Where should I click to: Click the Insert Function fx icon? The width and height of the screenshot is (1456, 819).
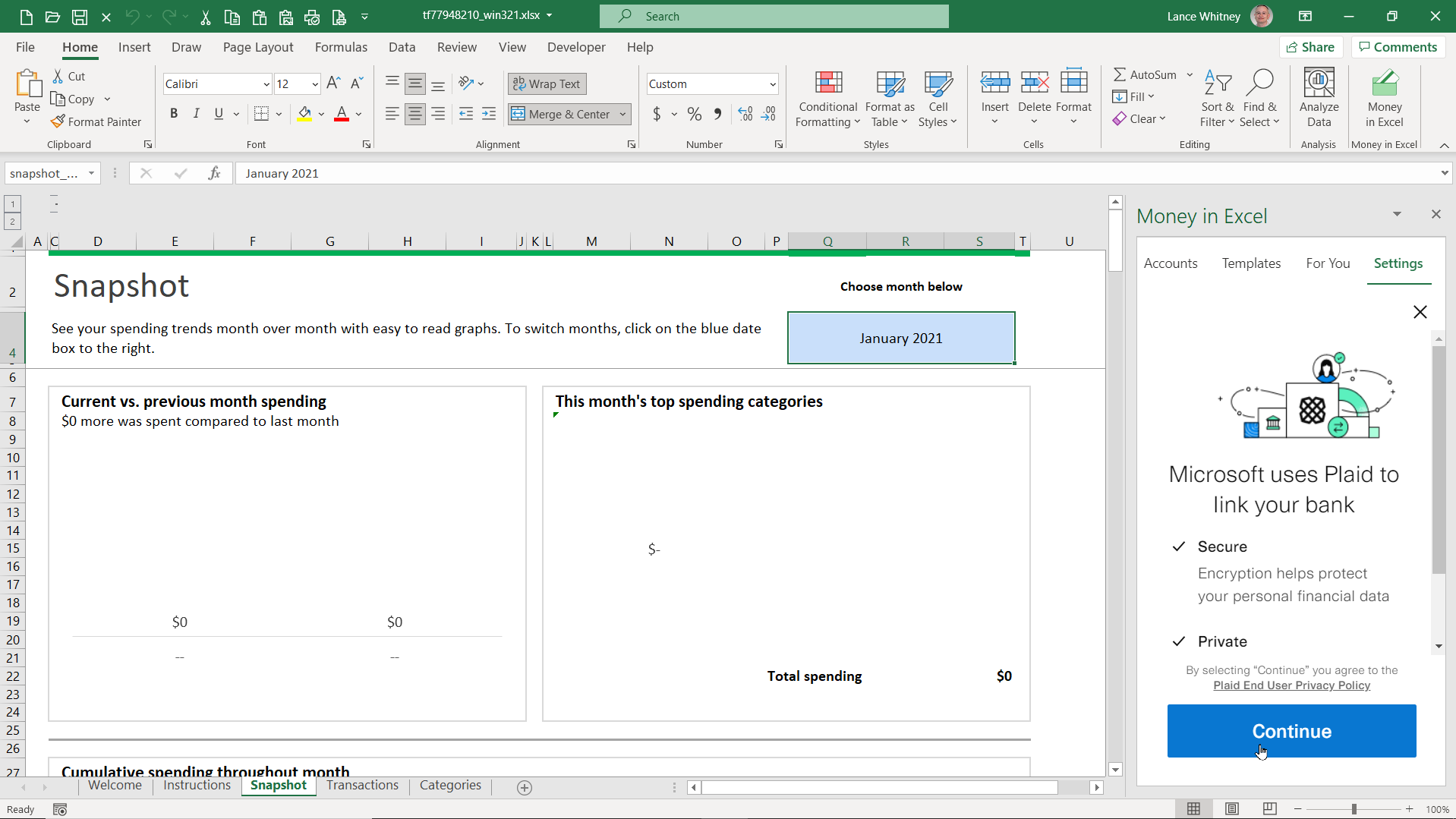[x=214, y=173]
